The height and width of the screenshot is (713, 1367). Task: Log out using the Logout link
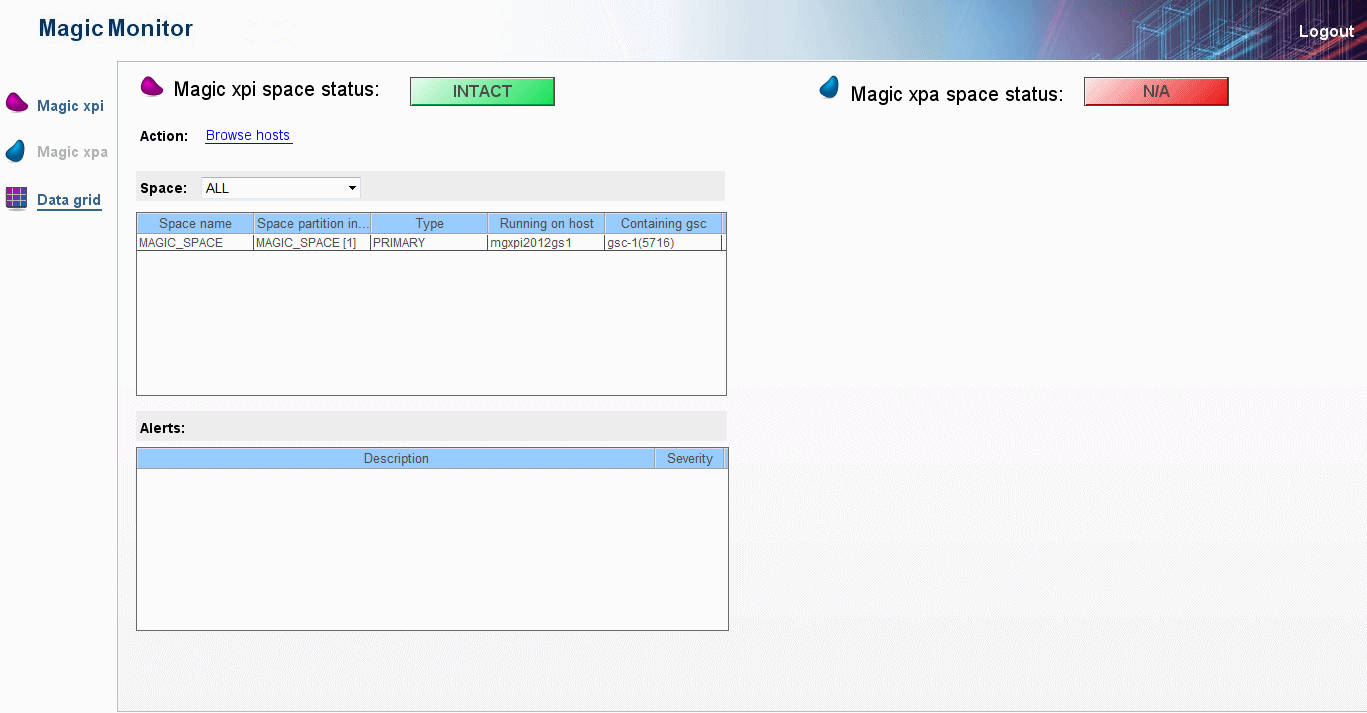[x=1326, y=31]
